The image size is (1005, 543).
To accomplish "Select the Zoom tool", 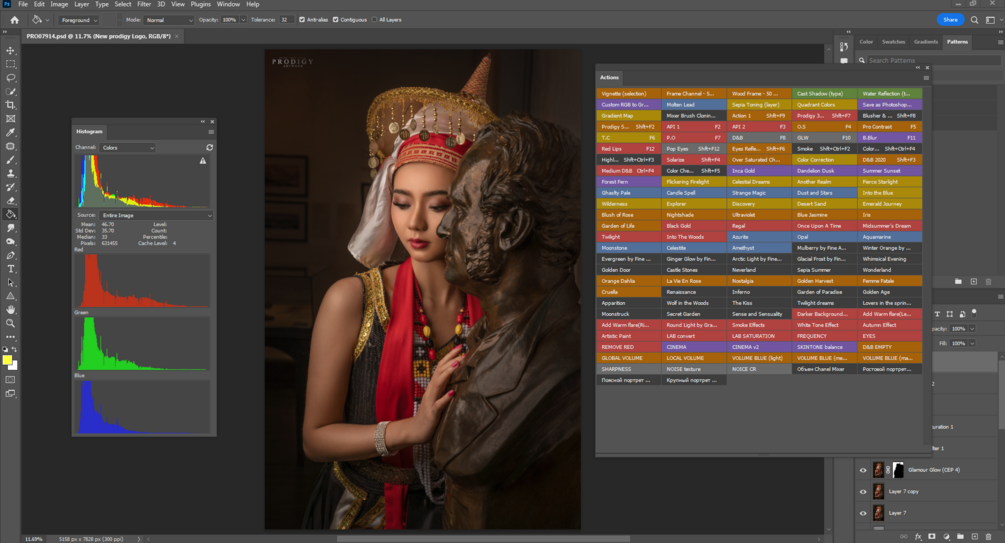I will coord(11,323).
